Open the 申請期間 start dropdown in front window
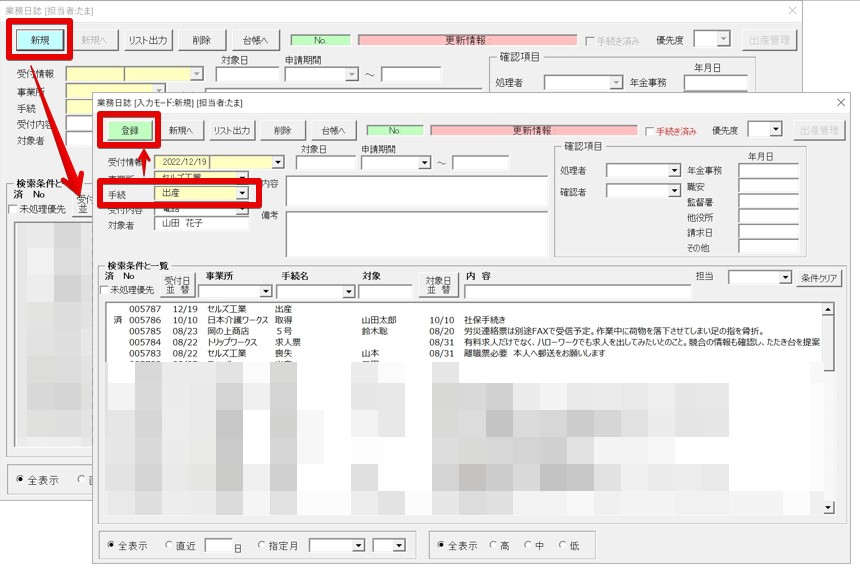Image resolution: width=860 pixels, height=572 pixels. click(425, 163)
